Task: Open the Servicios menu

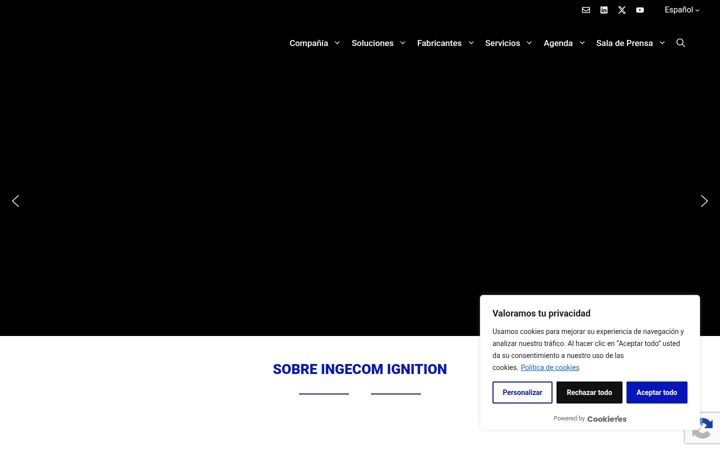Action: [502, 43]
